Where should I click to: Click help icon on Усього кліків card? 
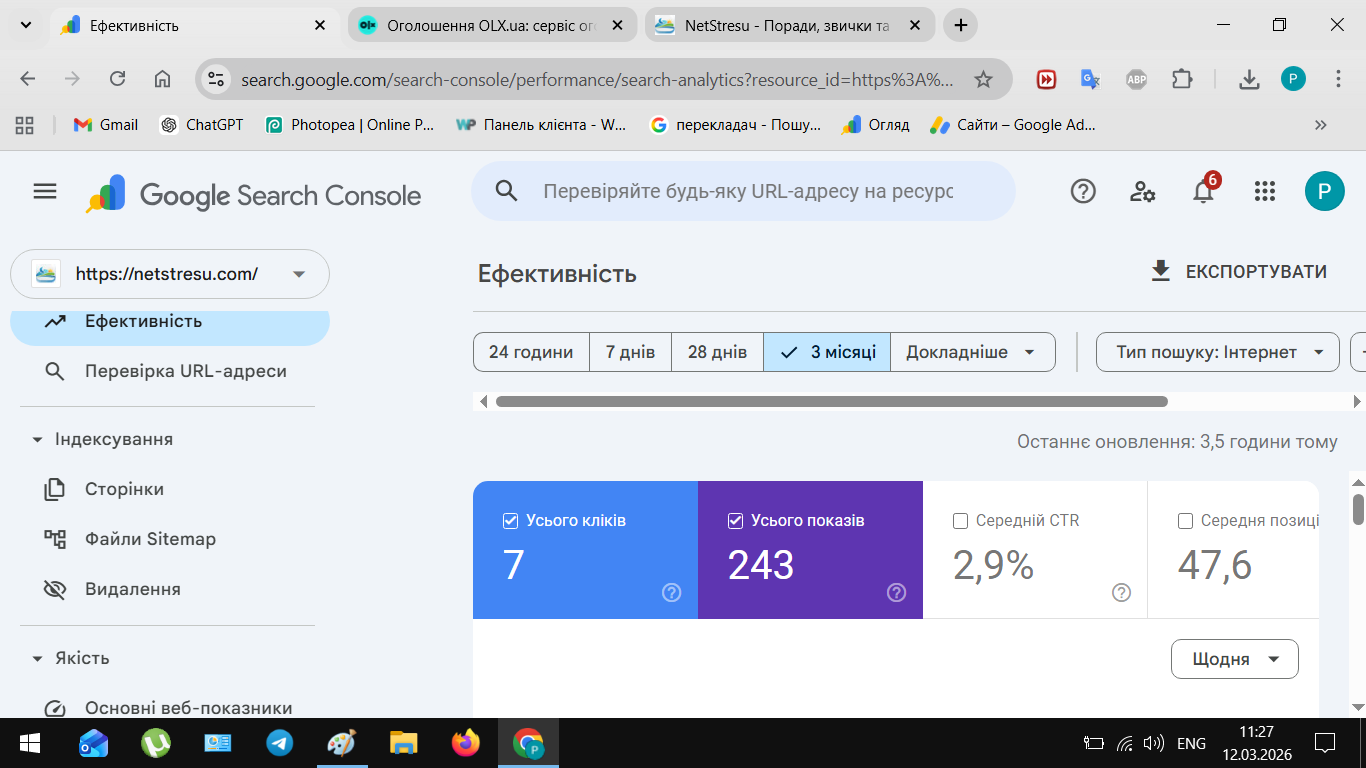tap(671, 593)
